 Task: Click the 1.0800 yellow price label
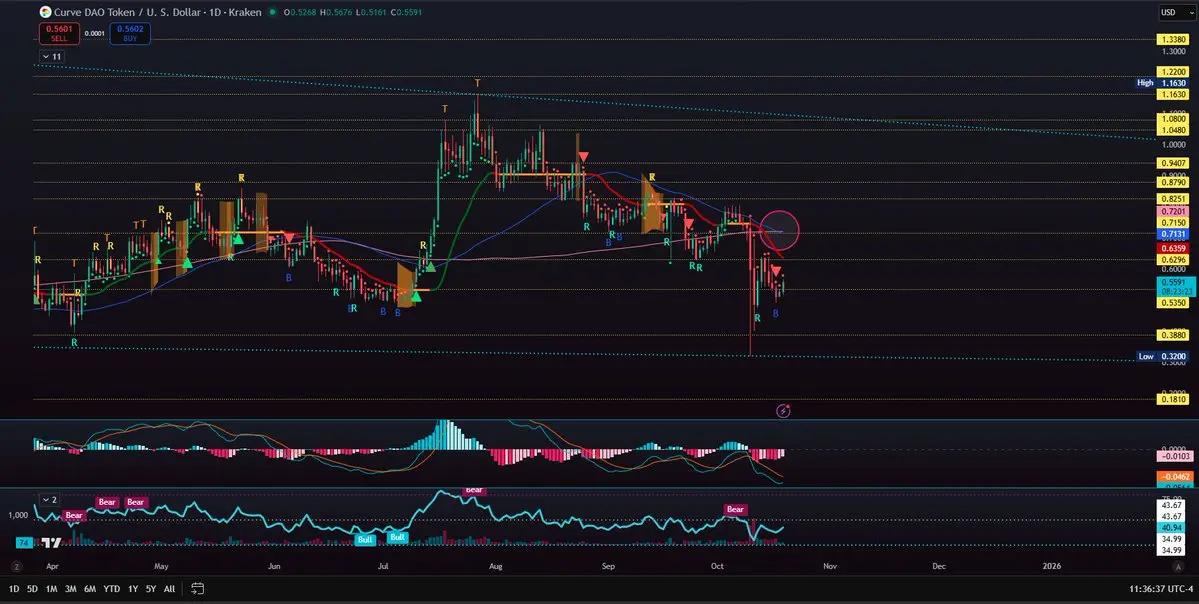point(1173,119)
